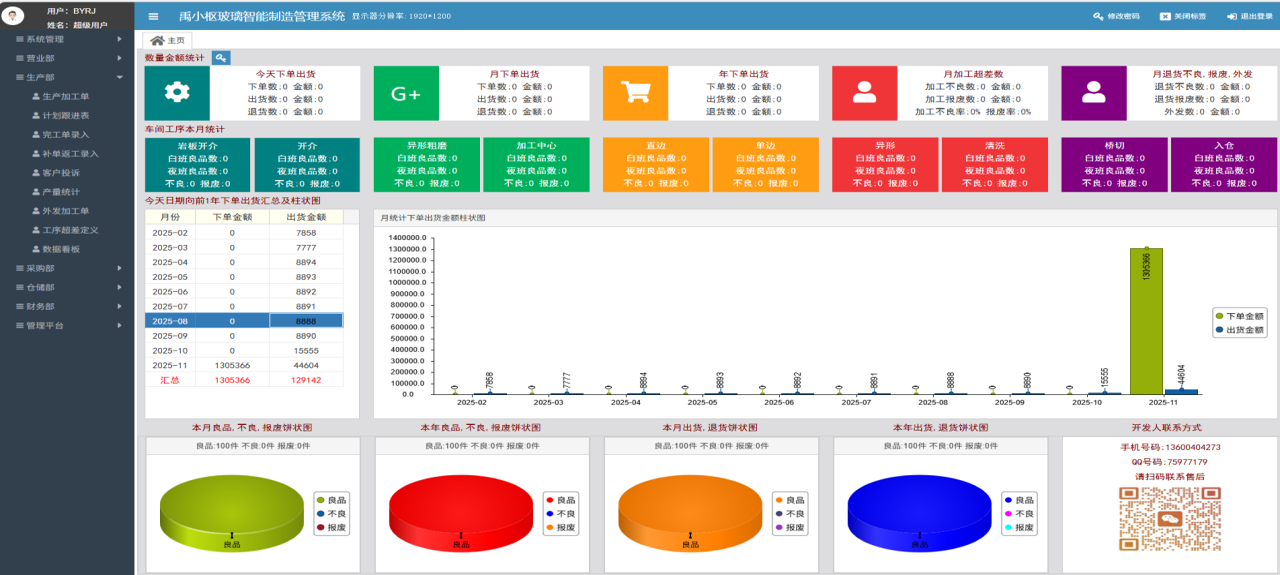Expand the 系统管理 sidebar menu
Viewport: 1280px width, 575px height.
tap(66, 39)
